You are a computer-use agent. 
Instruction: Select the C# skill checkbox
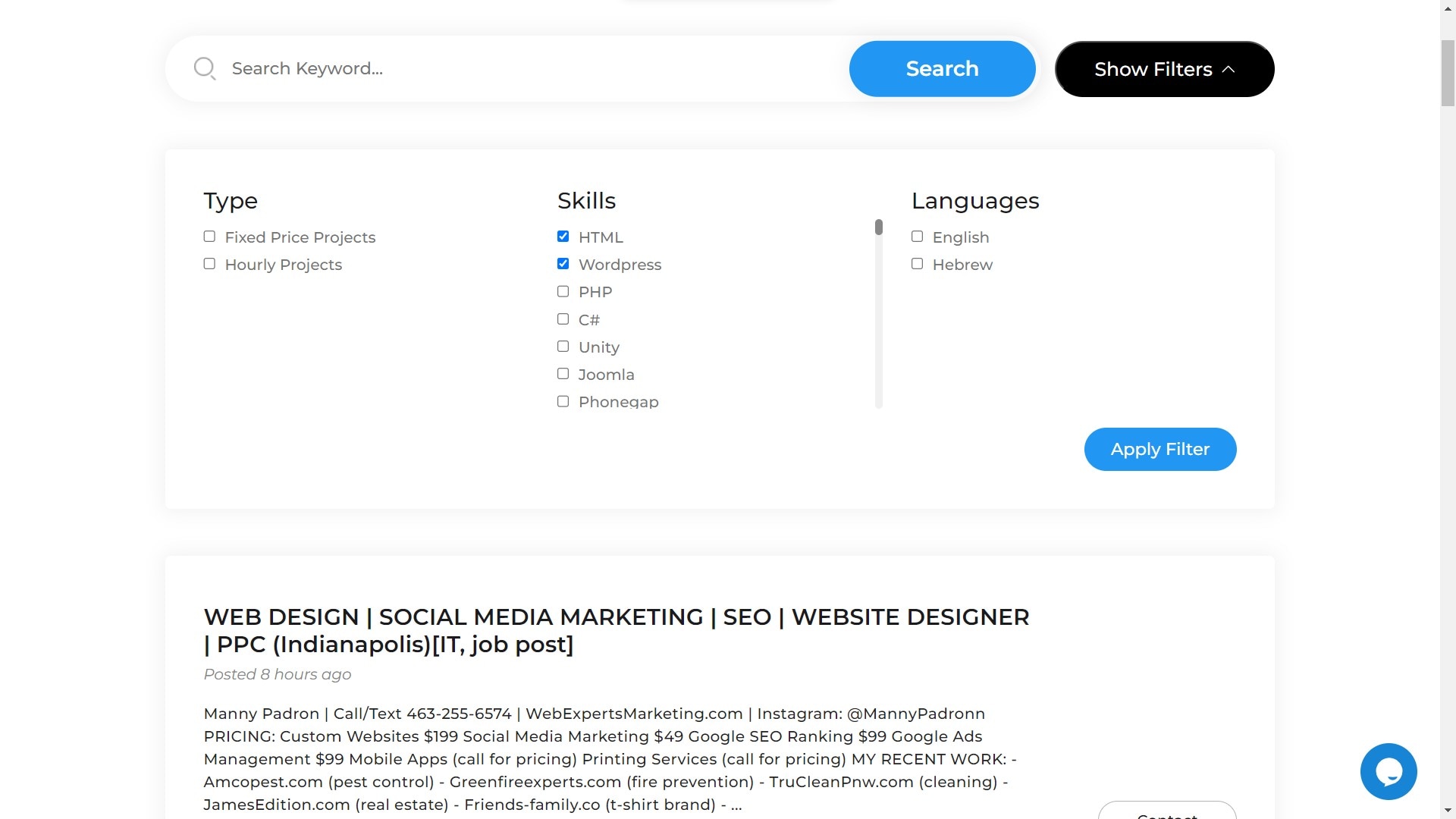563,319
